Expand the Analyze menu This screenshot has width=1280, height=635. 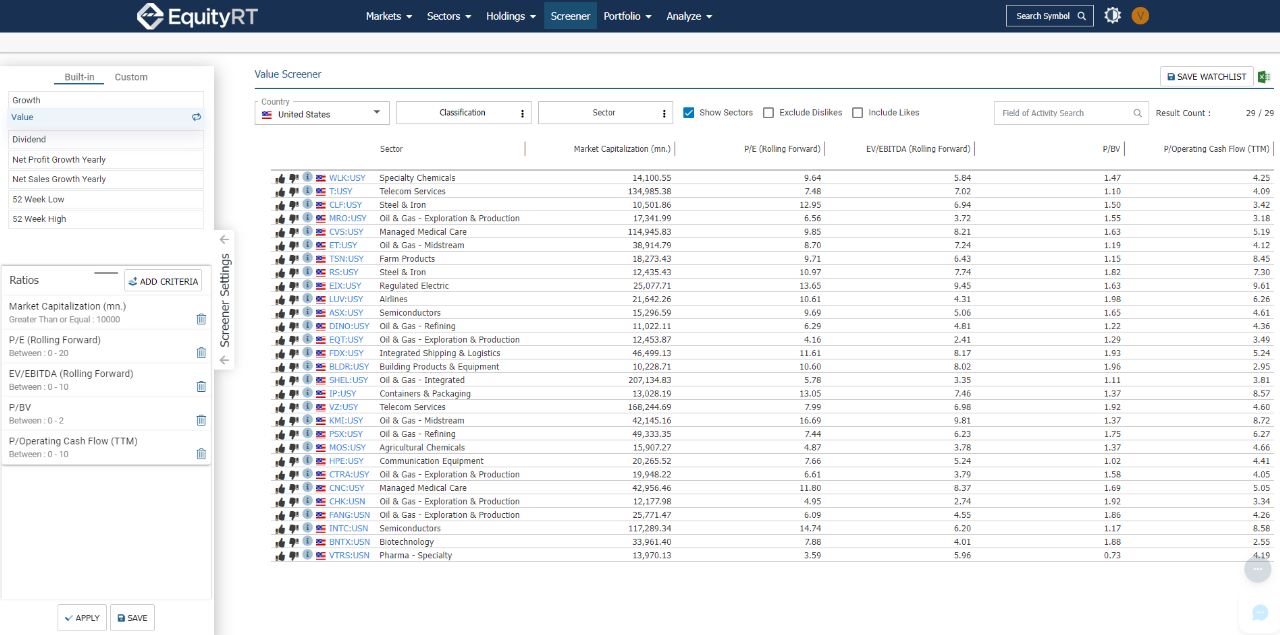click(x=689, y=16)
